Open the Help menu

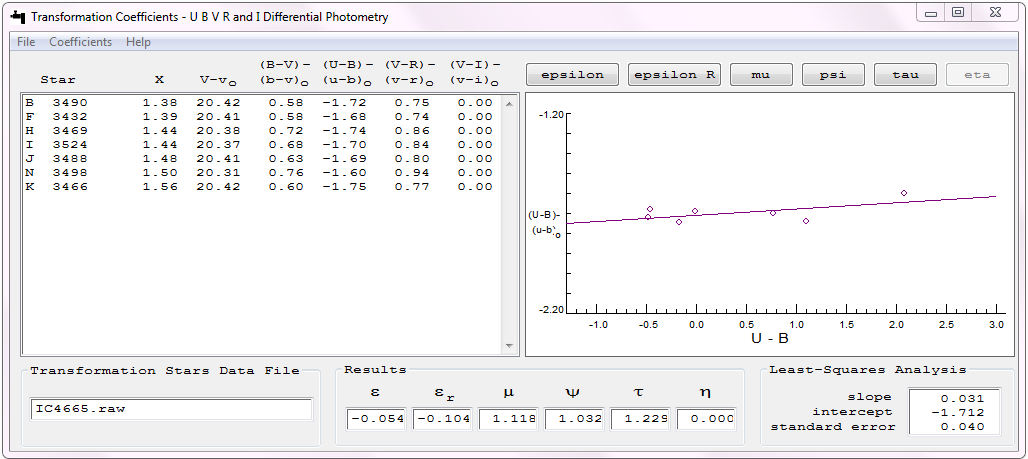138,42
